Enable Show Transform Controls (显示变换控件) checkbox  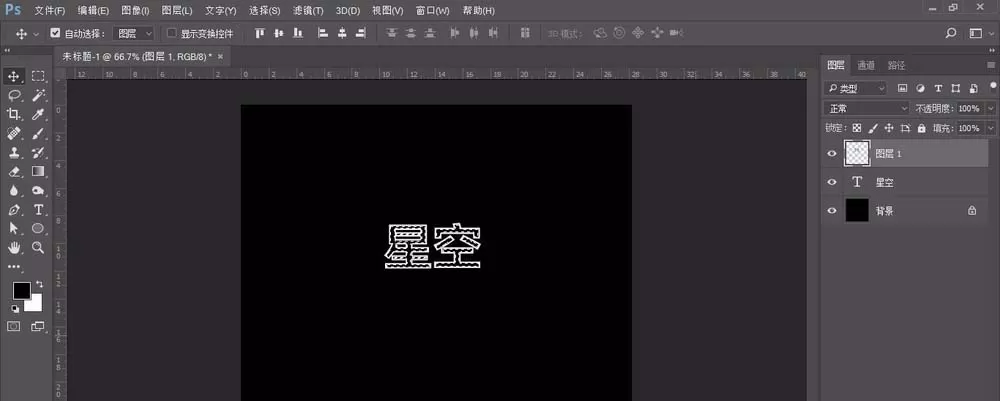click(171, 33)
